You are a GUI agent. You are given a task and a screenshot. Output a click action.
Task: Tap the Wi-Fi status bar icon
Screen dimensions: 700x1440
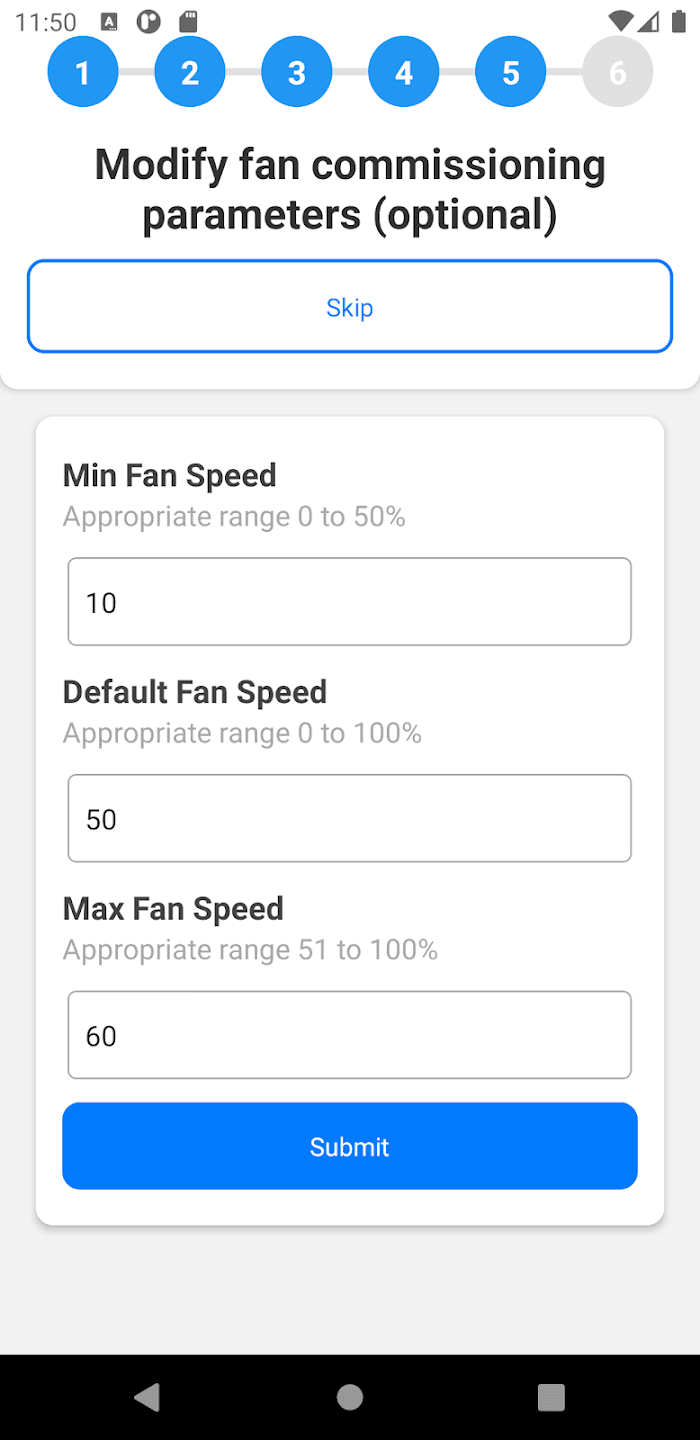click(x=620, y=21)
